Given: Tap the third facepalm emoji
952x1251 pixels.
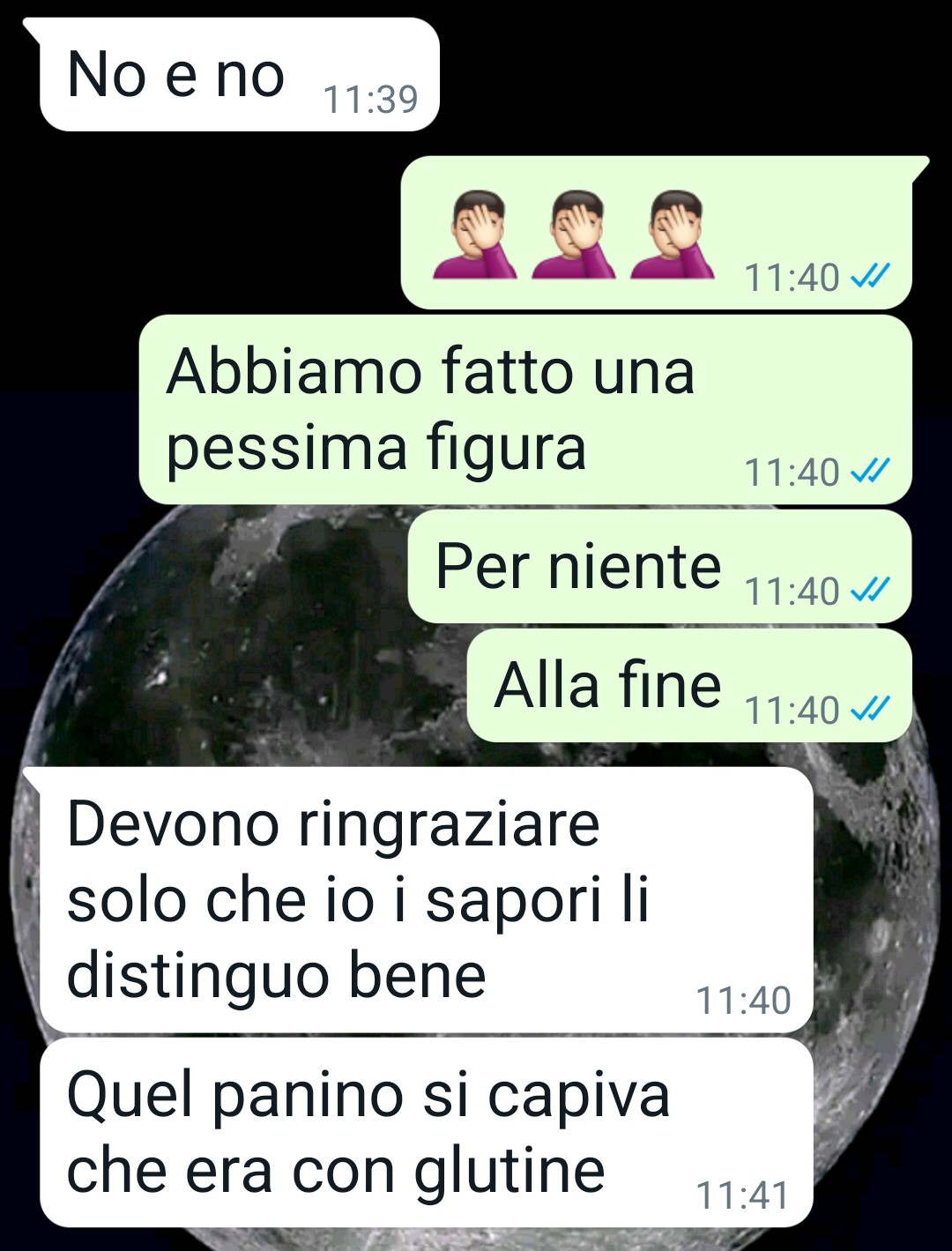Looking at the screenshot, I should coord(673,235).
